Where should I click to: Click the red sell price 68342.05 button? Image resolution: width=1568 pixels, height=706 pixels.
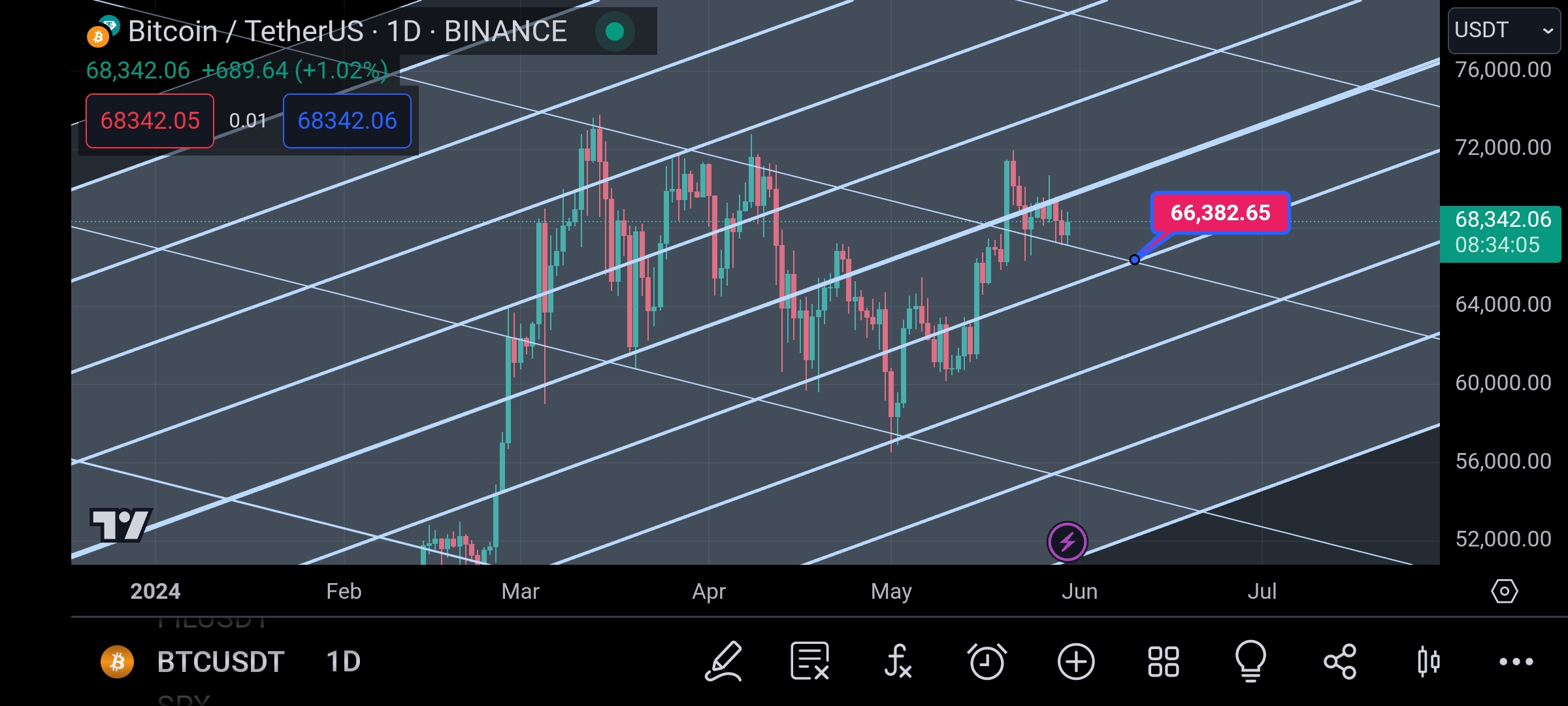(150, 121)
